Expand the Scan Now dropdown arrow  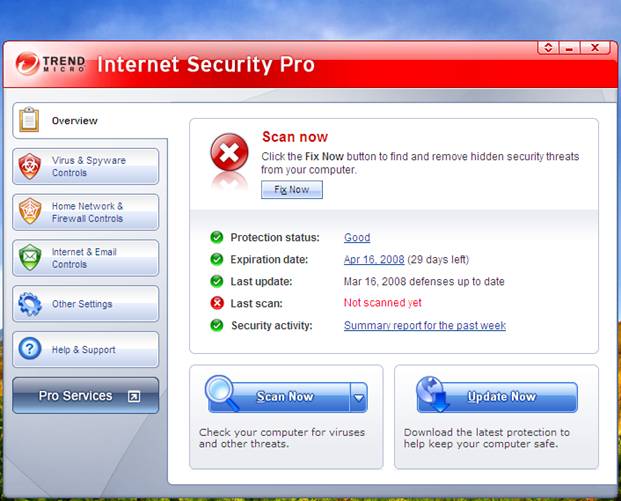(x=358, y=398)
